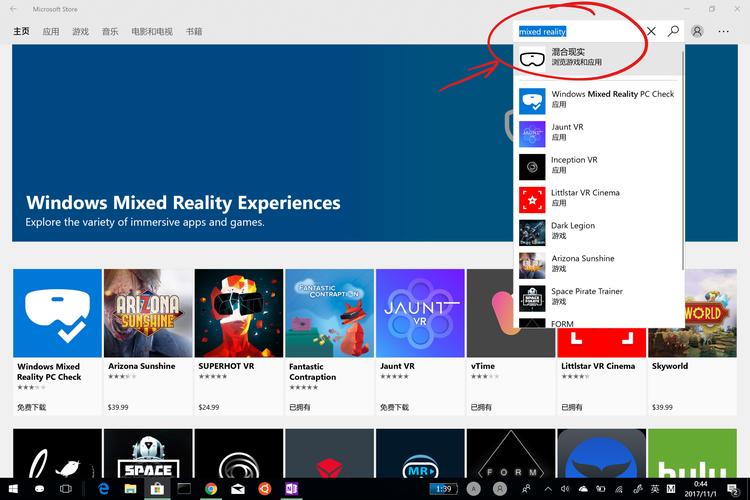Click 免费下载 under Jaunt VR

pyautogui.click(x=394, y=407)
